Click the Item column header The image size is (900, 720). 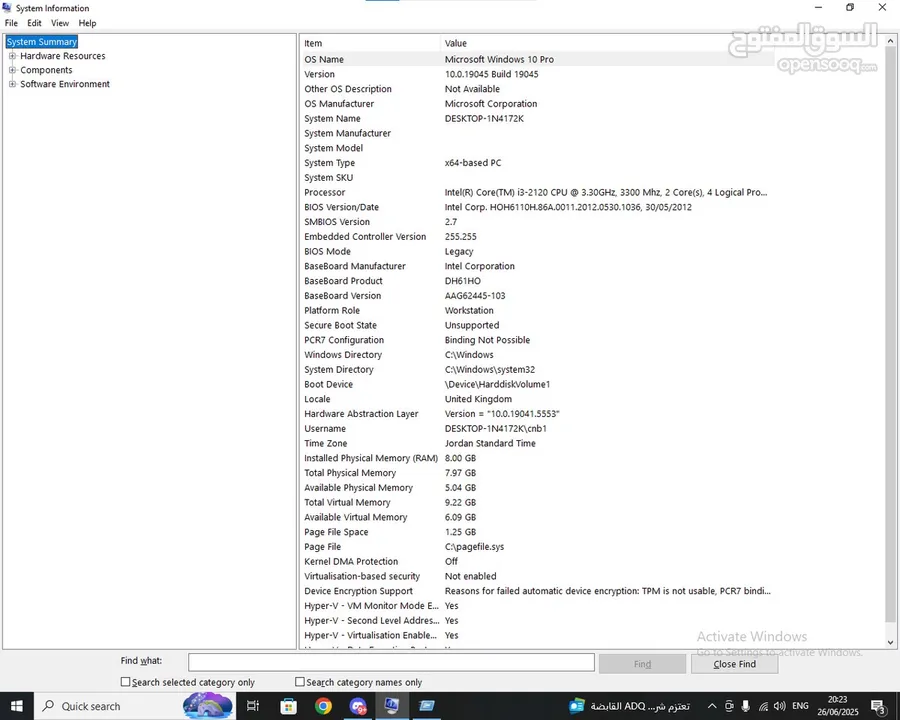point(370,43)
